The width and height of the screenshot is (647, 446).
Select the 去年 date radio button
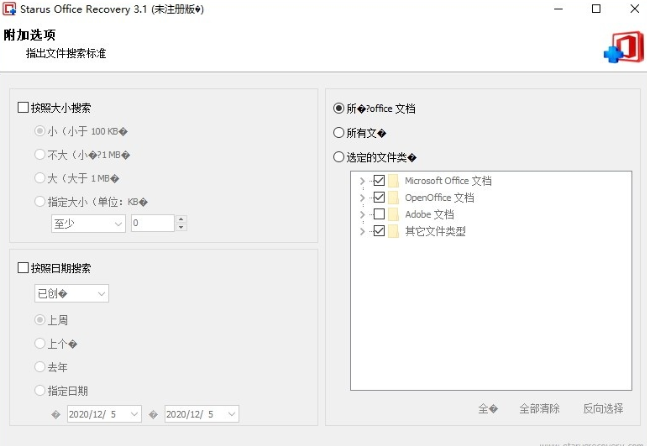[40, 366]
